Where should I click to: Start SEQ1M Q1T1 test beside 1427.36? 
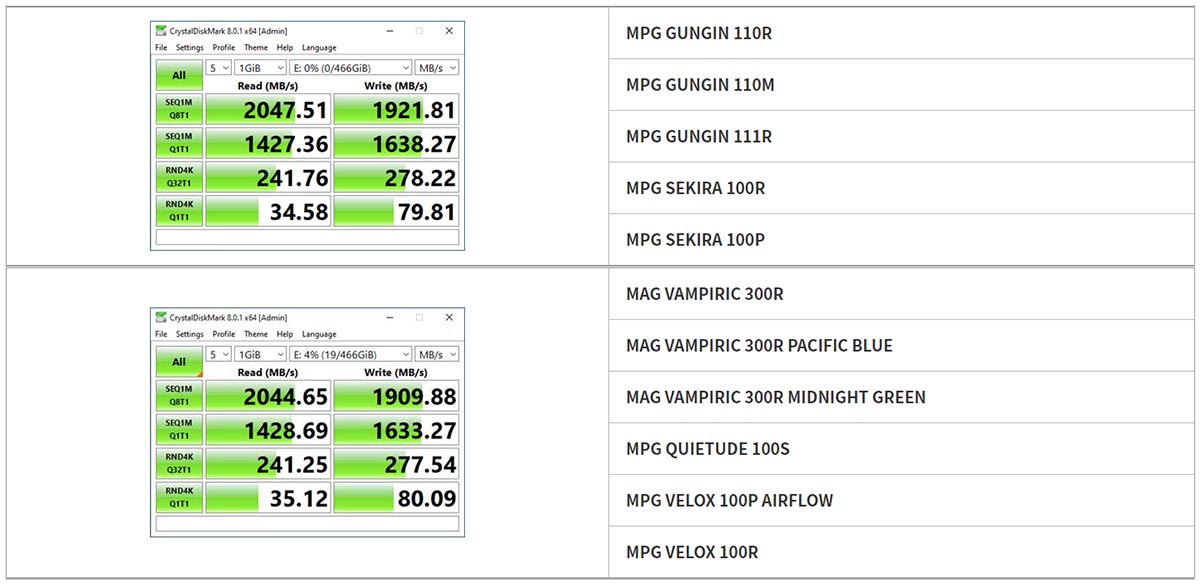tap(179, 144)
